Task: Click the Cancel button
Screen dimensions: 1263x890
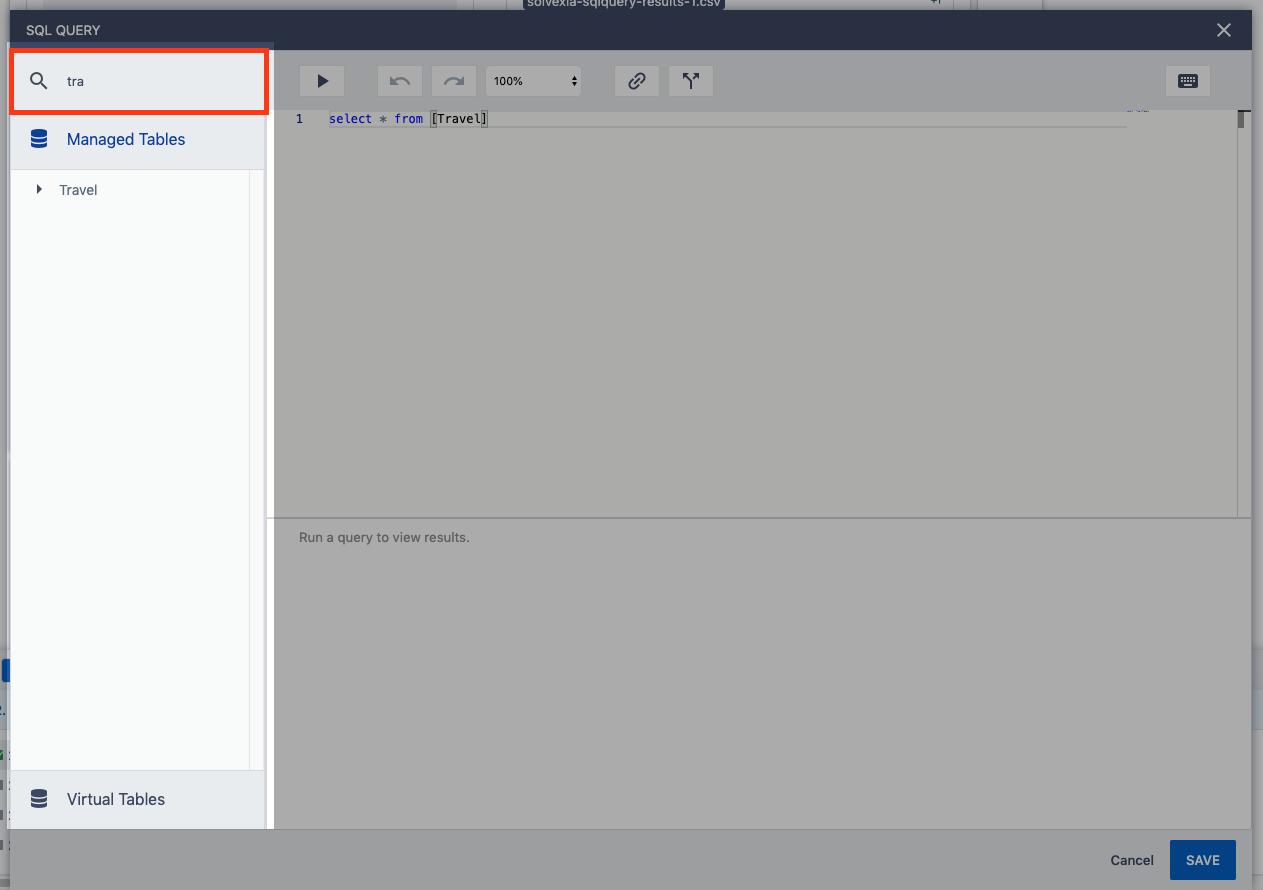Action: [x=1132, y=860]
